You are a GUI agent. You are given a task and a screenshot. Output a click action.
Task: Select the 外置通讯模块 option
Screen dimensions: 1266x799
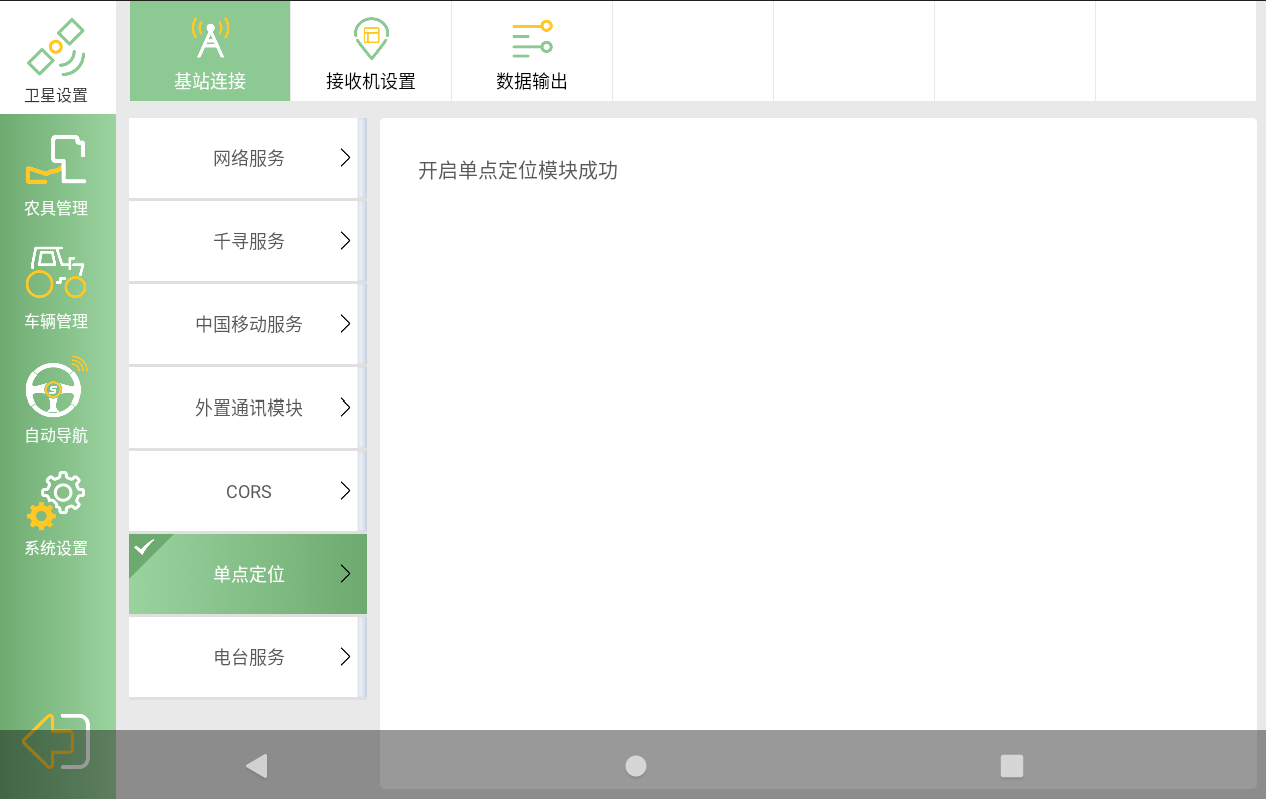click(x=248, y=408)
